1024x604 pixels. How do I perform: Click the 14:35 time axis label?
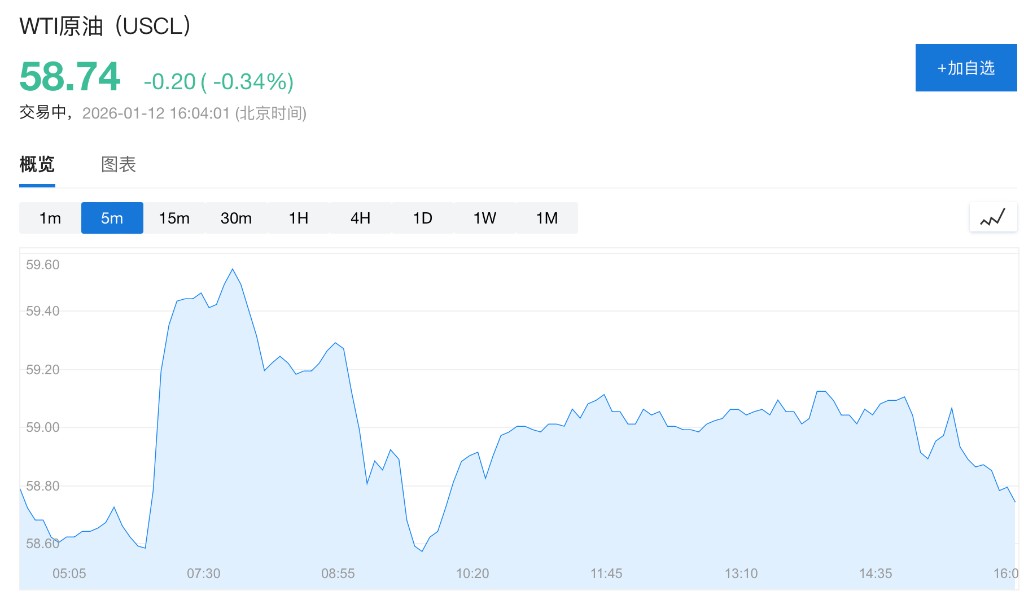875,573
